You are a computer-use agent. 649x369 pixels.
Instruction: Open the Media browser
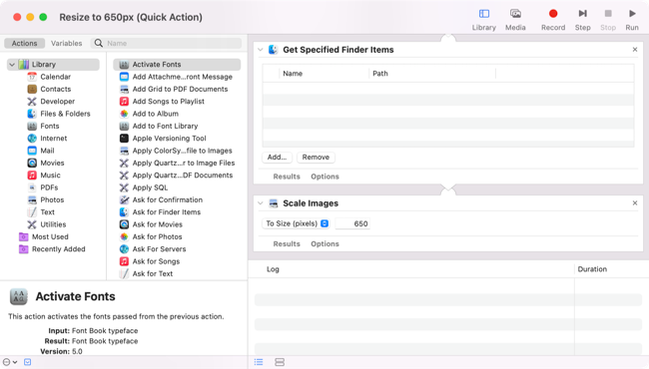515,19
